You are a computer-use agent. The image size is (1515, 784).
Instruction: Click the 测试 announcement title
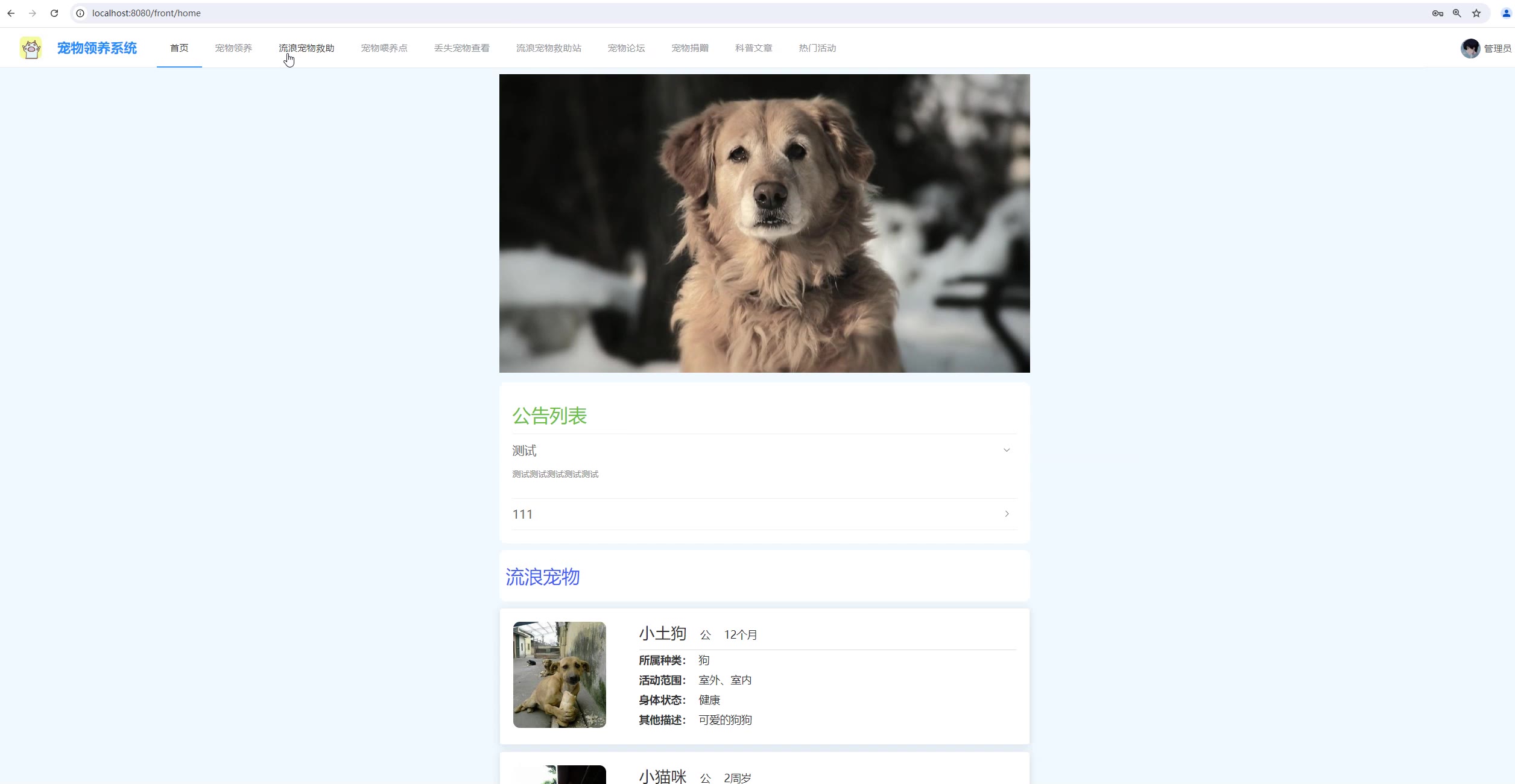point(524,450)
